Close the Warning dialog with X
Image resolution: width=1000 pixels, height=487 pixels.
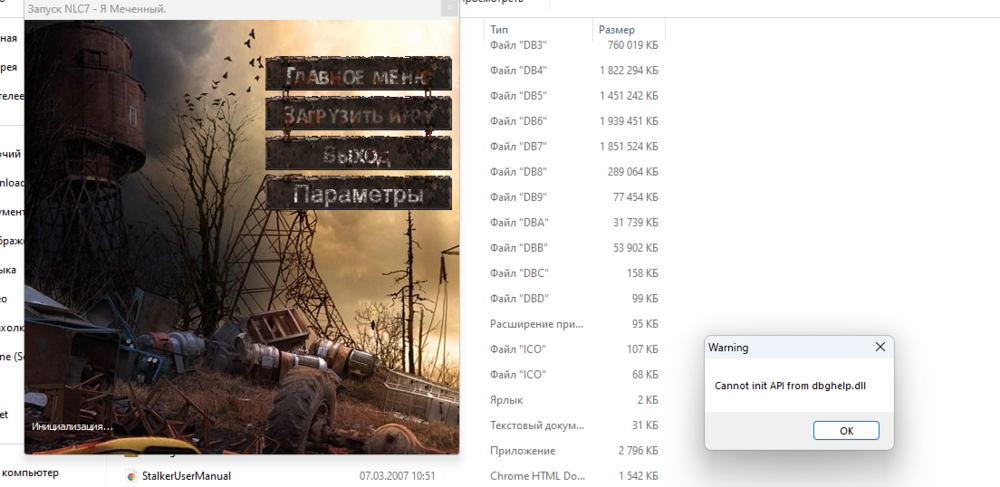tap(880, 347)
